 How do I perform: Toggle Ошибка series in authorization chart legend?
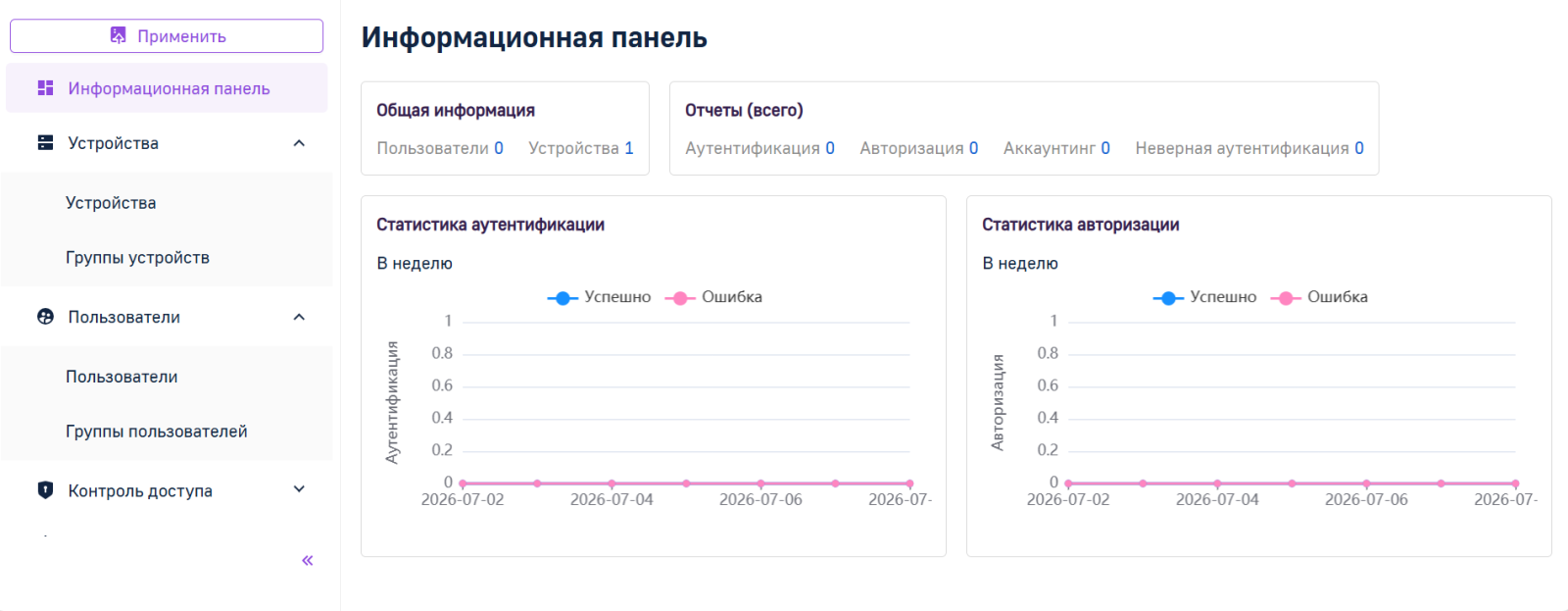(1319, 297)
